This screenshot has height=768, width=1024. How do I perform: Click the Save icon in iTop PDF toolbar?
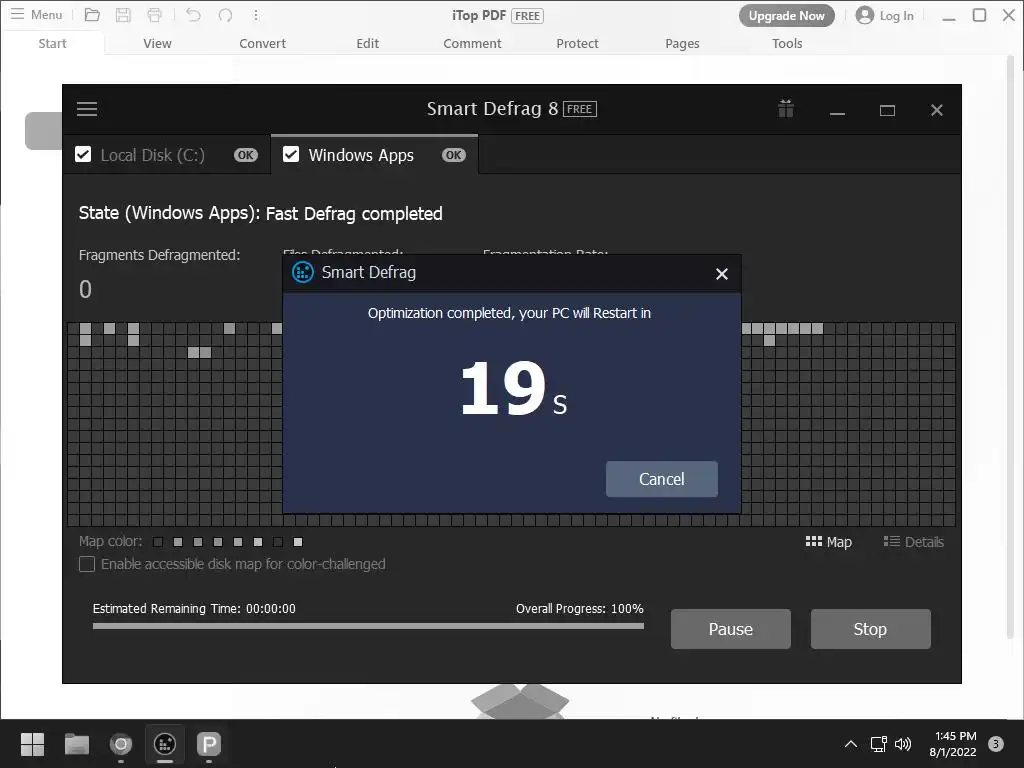coord(123,14)
